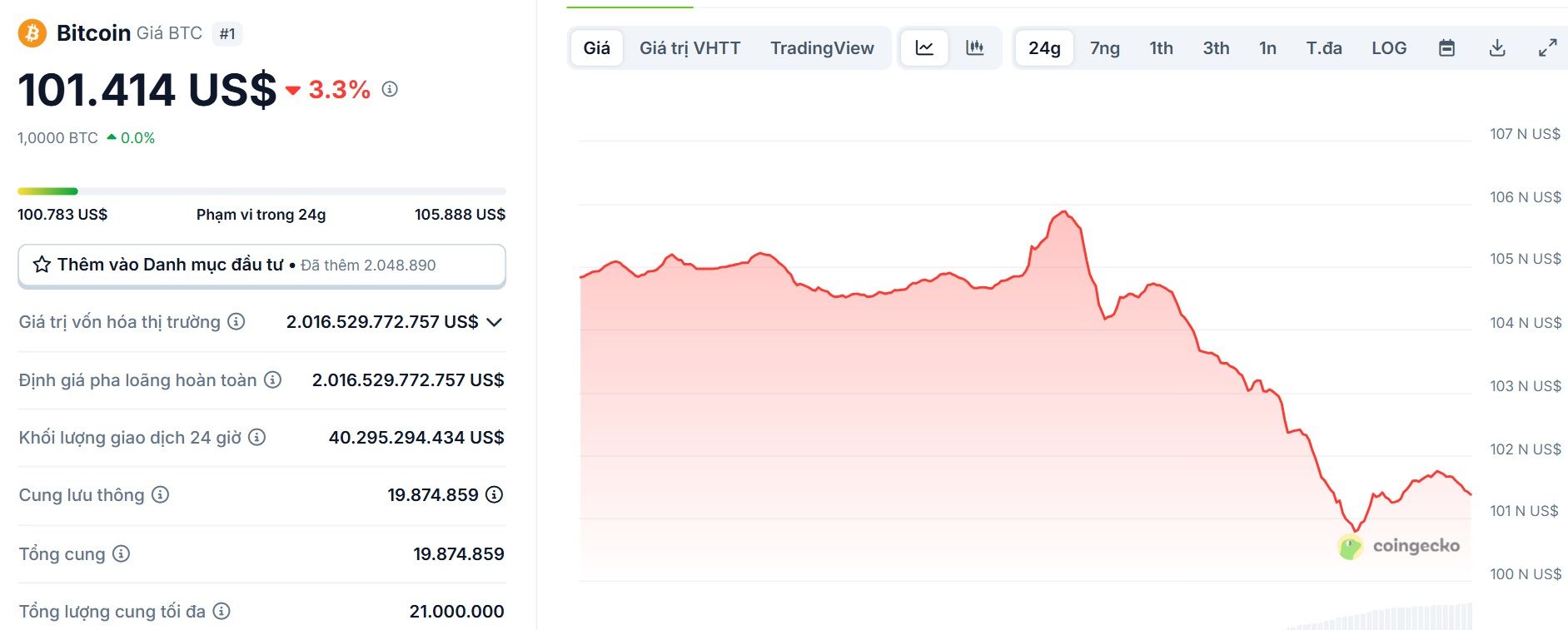Open the calendar date range picker
Screen dimensions: 1568x630
click(x=1447, y=47)
